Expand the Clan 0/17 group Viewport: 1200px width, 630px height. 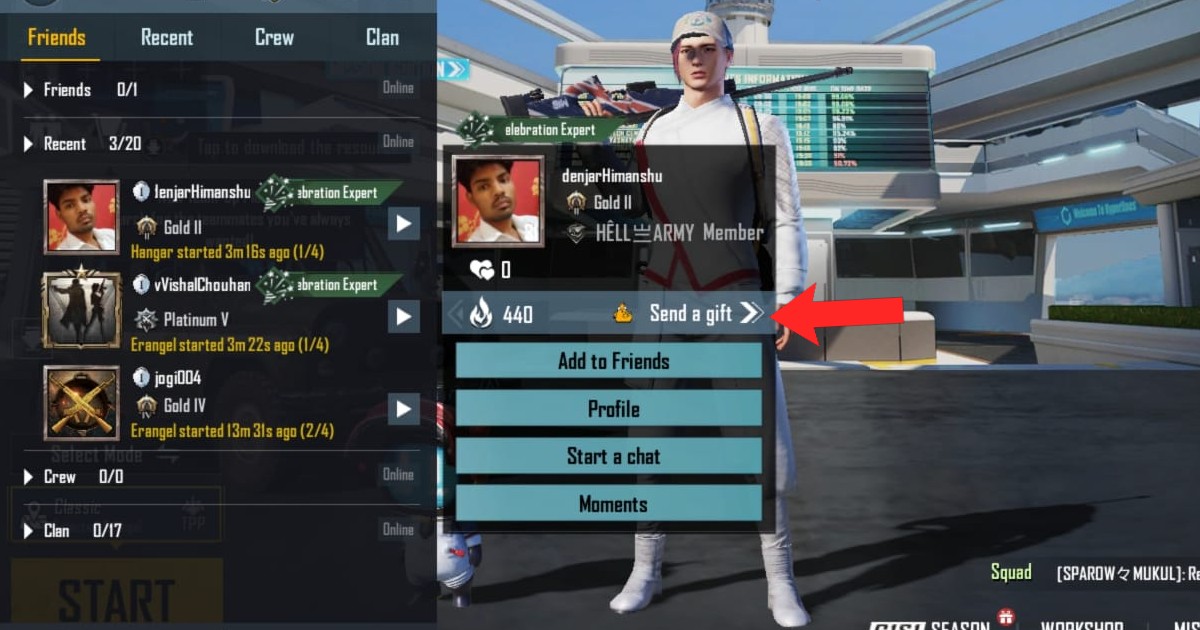click(x=29, y=531)
